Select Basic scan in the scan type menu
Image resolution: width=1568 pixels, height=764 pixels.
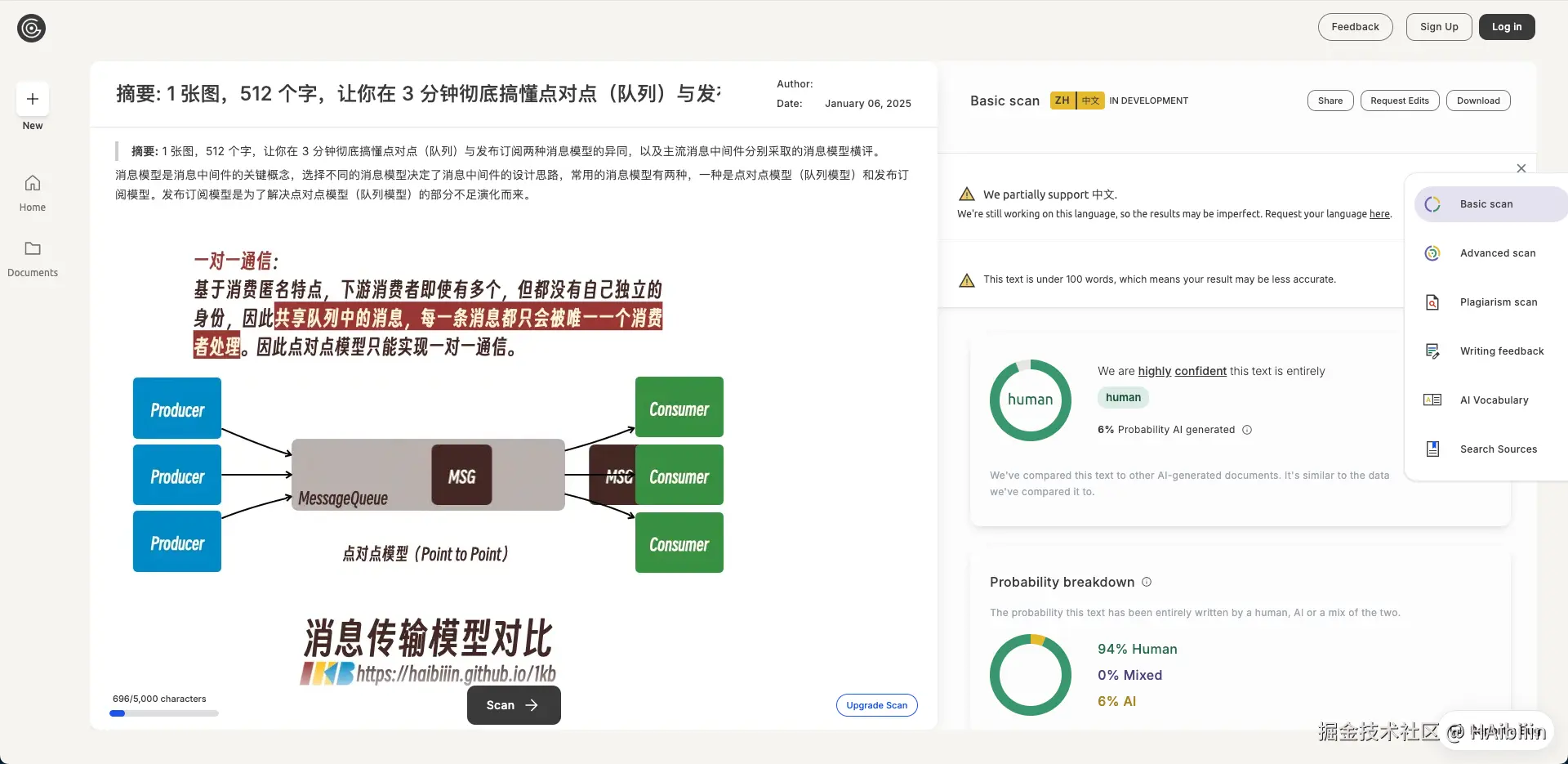point(1486,203)
